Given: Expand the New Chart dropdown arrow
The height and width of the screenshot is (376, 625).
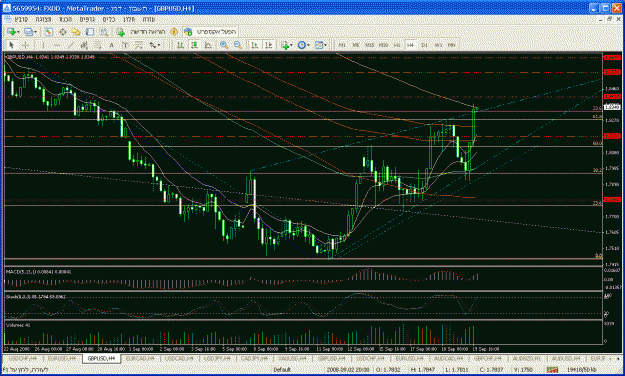Looking at the screenshot, I should [x=18, y=32].
